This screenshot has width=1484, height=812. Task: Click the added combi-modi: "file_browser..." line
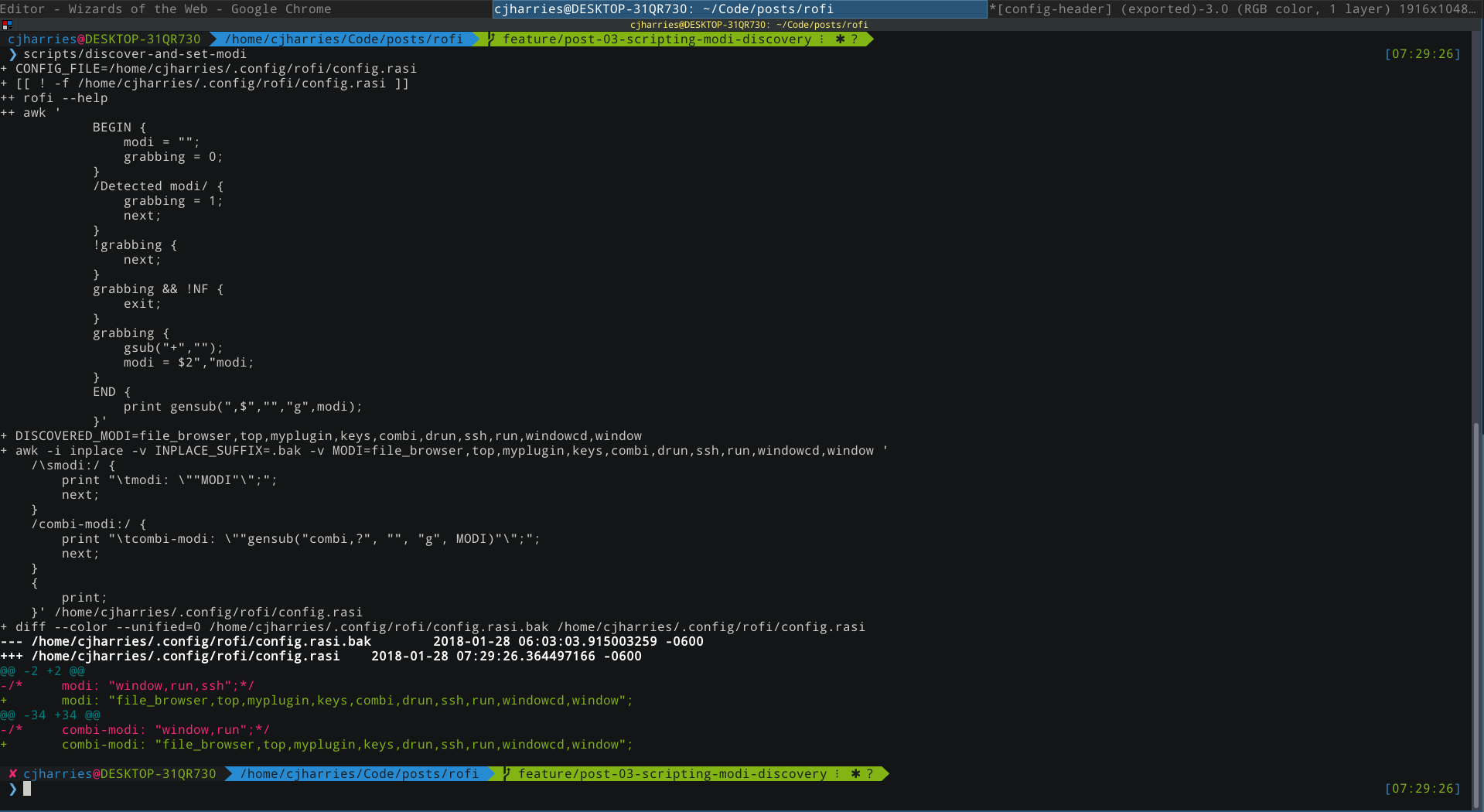coord(317,745)
